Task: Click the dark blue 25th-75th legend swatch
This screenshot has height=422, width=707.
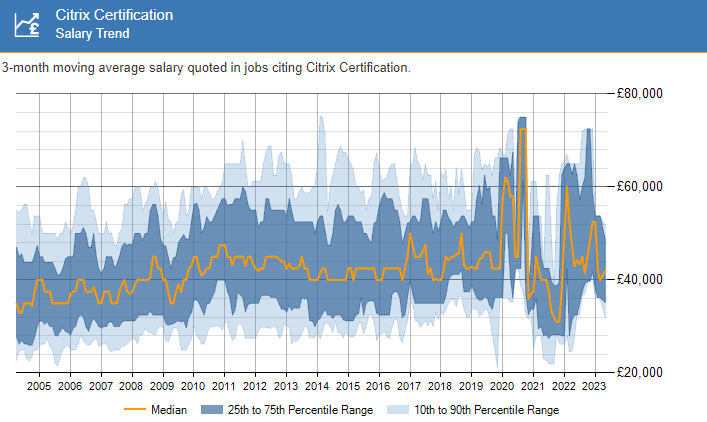Action: tap(210, 409)
